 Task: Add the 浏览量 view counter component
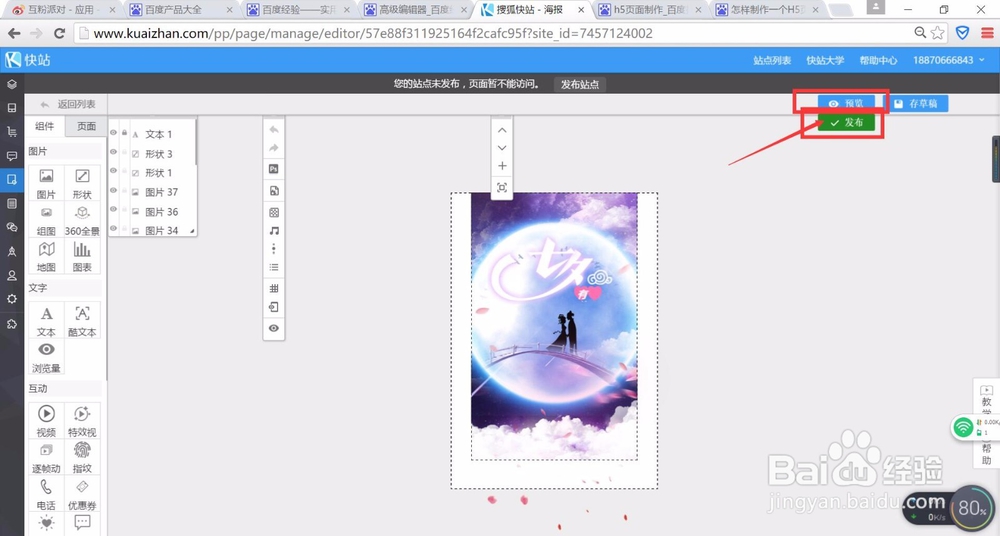(x=46, y=357)
